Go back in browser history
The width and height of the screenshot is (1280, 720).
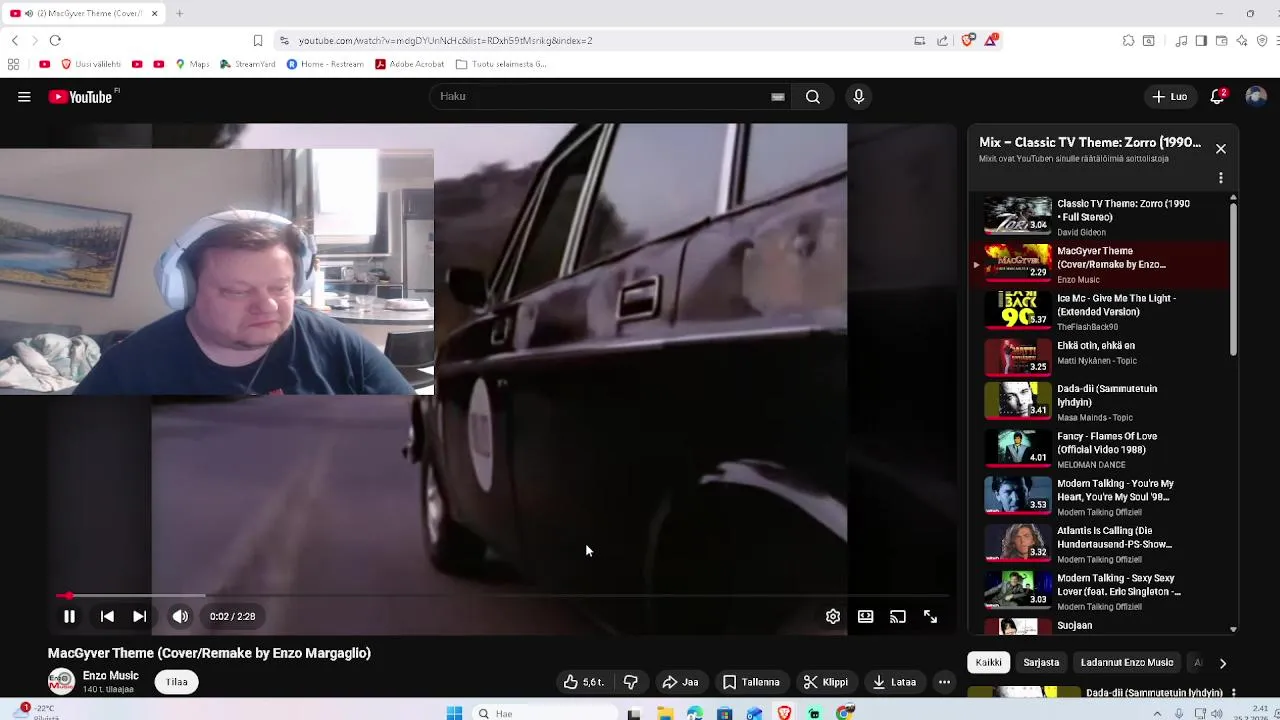(x=14, y=41)
